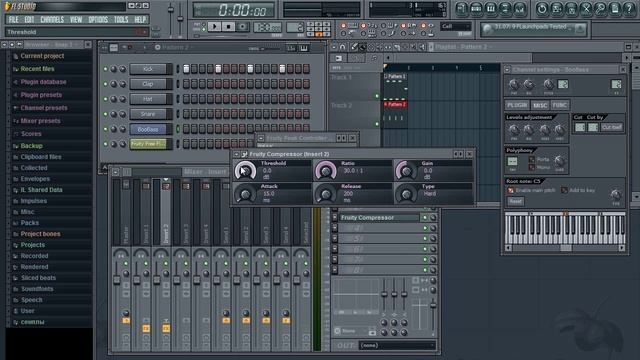Switch to the MISC tab in Channel settings
This screenshot has width=640, height=360.
[x=540, y=105]
